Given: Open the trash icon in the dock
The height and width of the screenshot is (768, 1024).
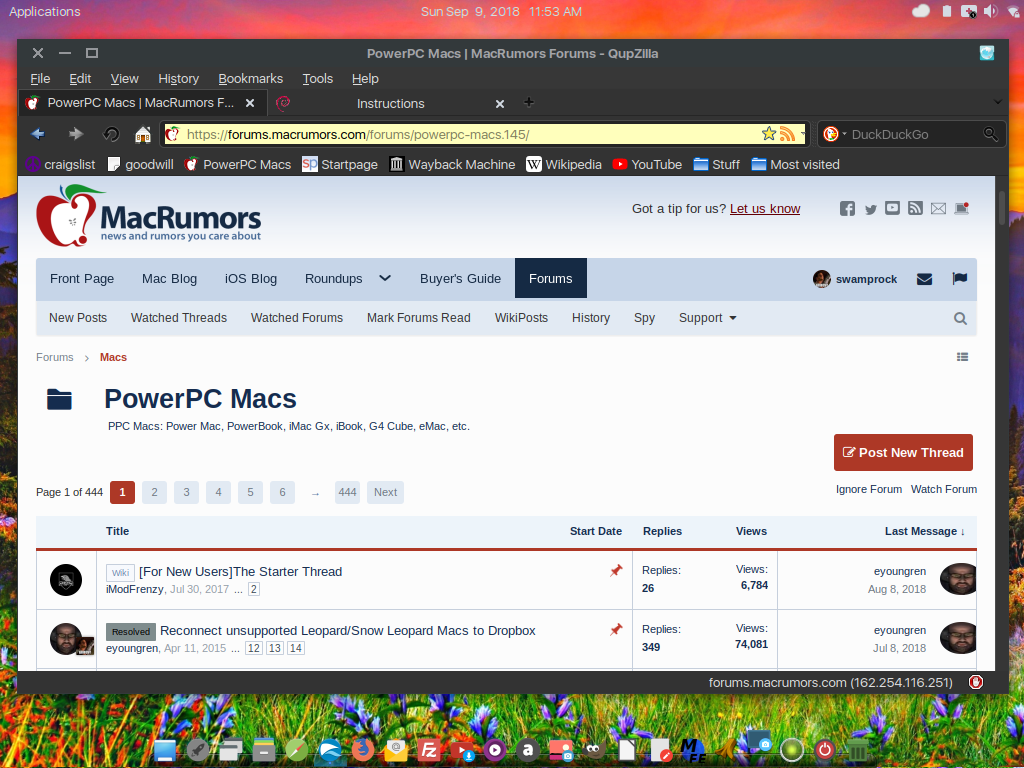Looking at the screenshot, I should pyautogui.click(x=857, y=750).
